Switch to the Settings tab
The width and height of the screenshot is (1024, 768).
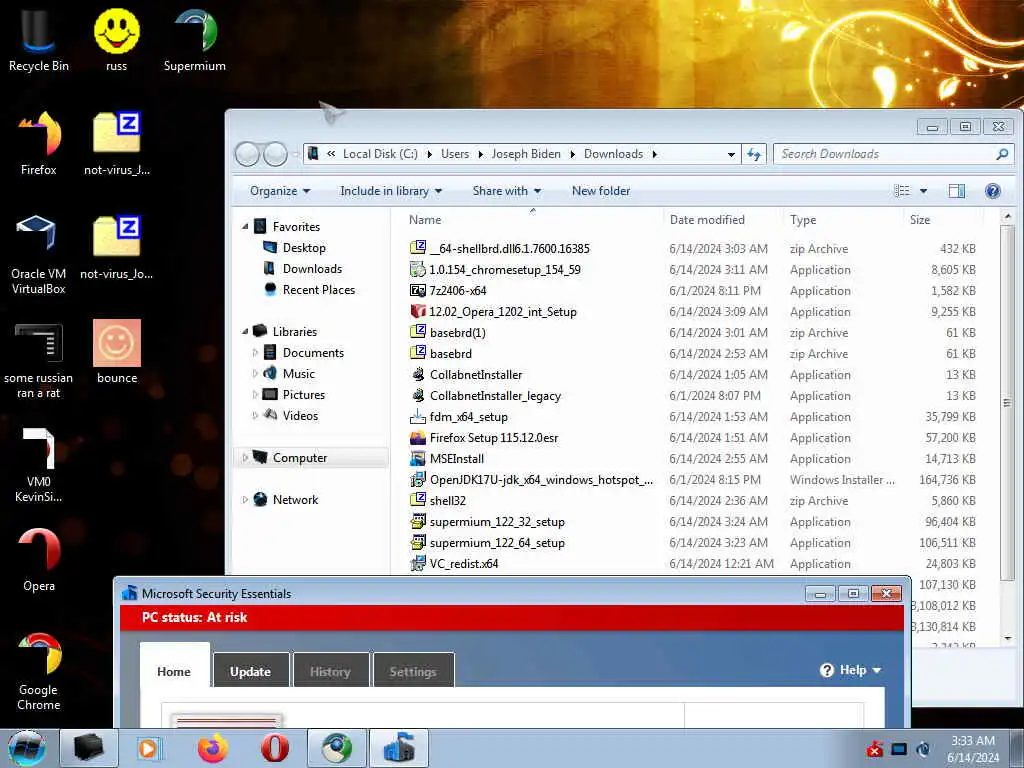click(x=413, y=670)
